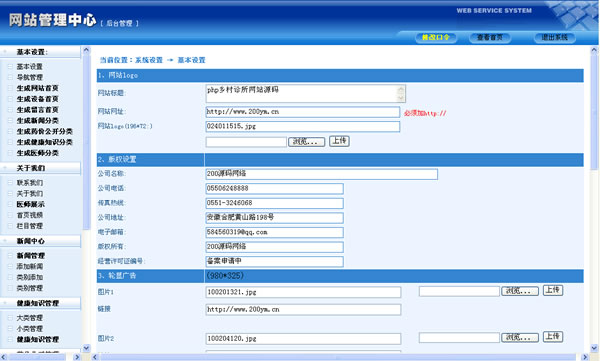Click 浏览 button in the 图片1 row
The height and width of the screenshot is (361, 600).
[520, 291]
